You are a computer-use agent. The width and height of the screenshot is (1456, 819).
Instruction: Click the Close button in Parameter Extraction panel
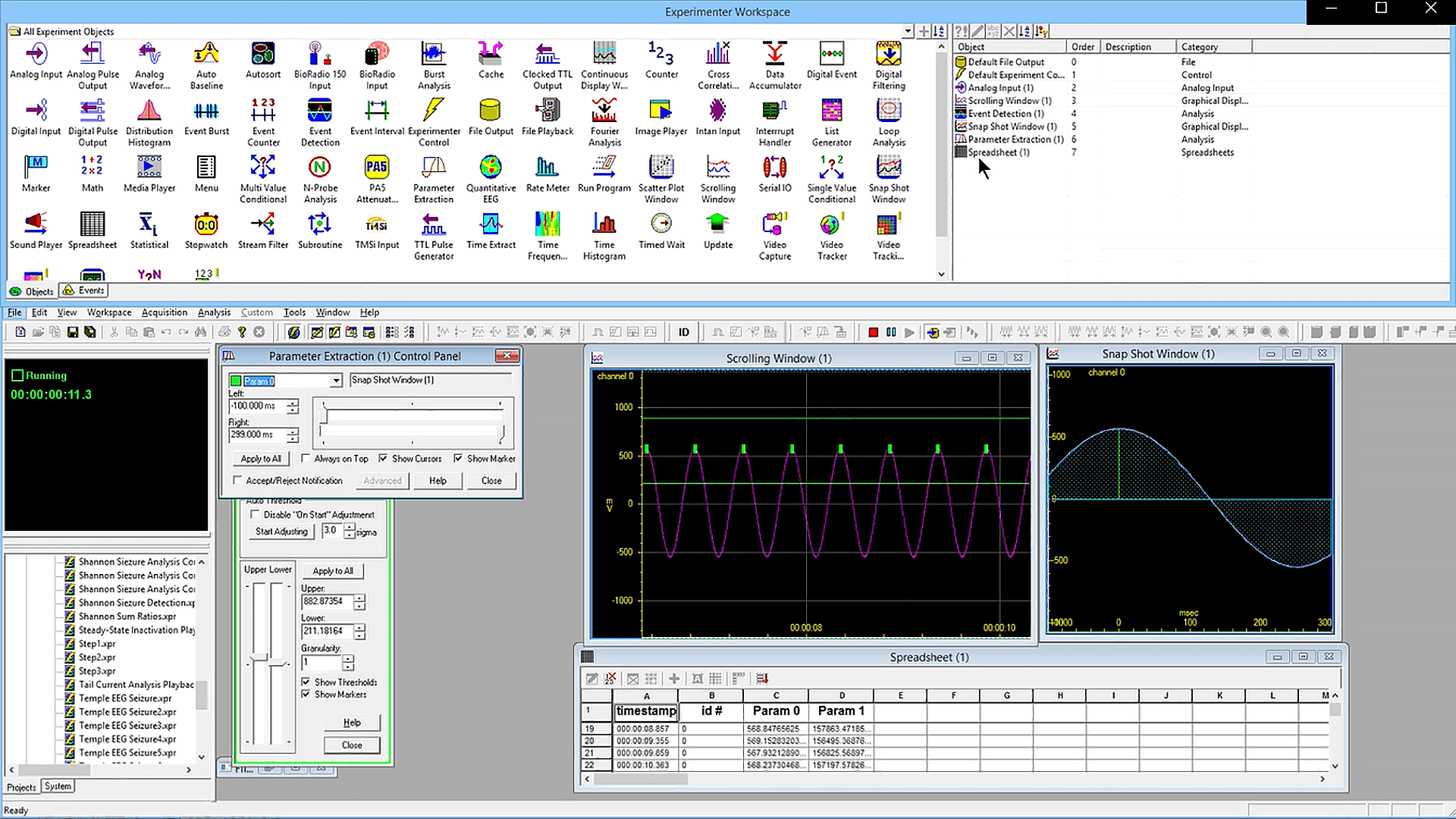click(491, 481)
